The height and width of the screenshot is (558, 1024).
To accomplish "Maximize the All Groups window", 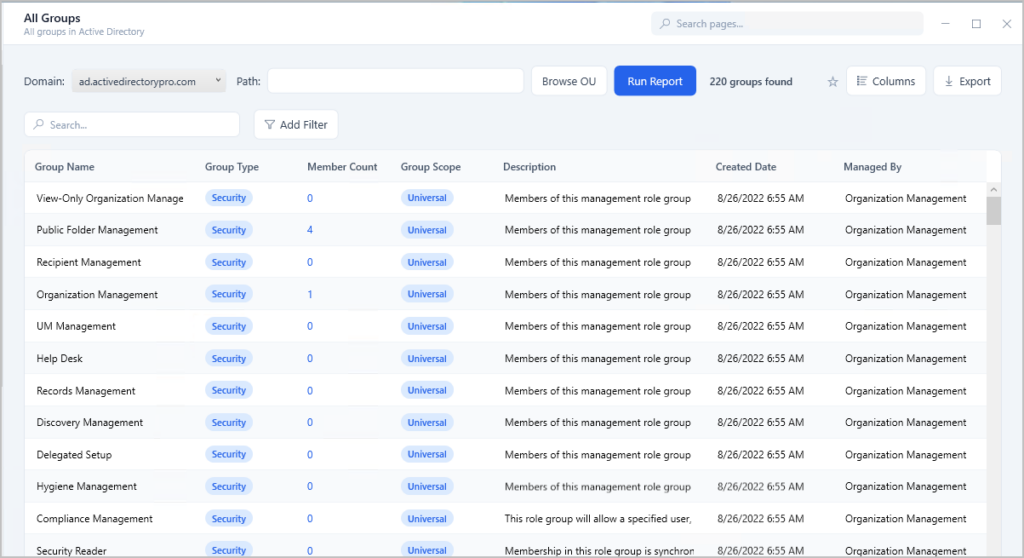I will tap(976, 24).
